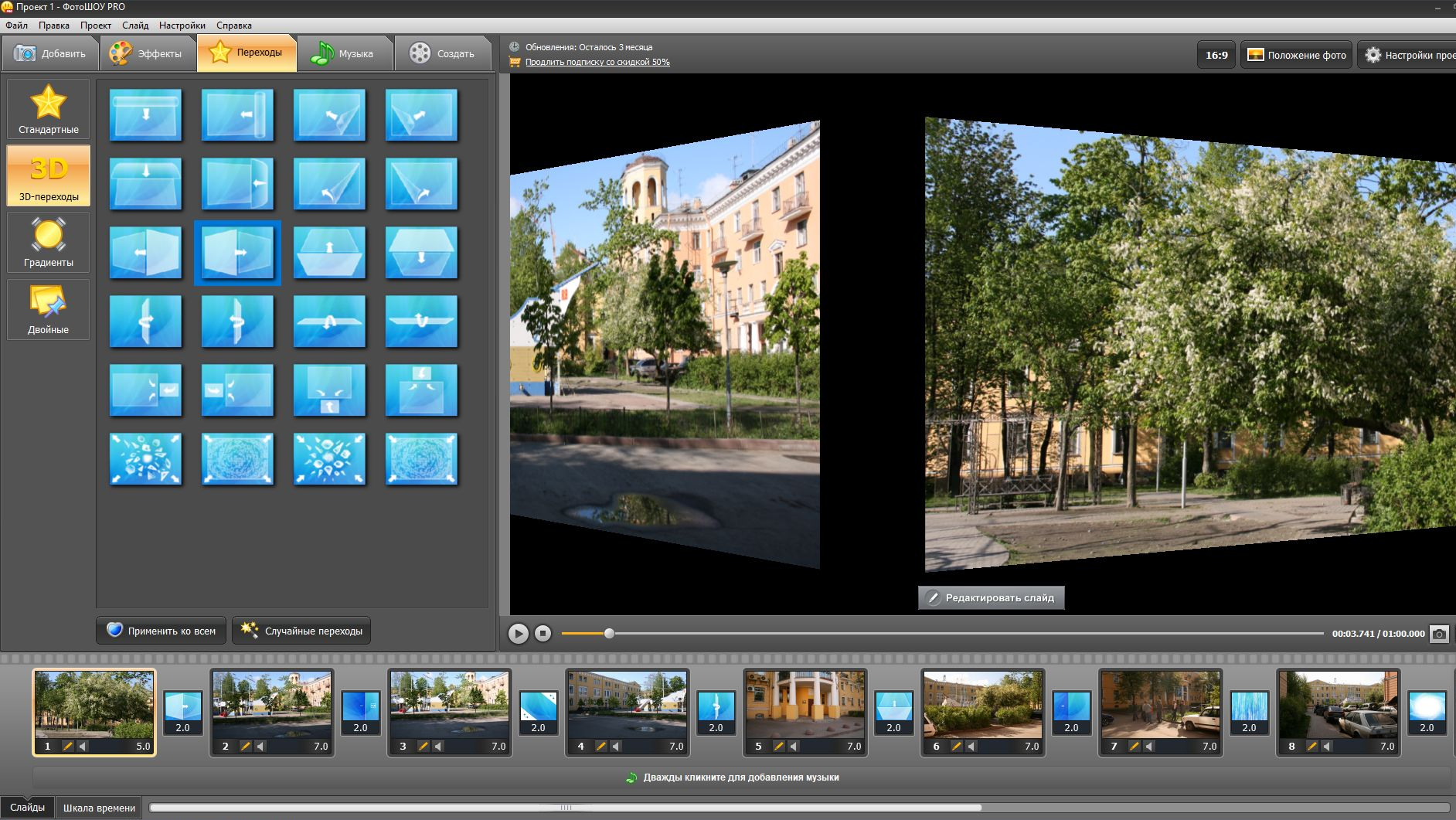The image size is (1456, 820).
Task: Click the pencil edit icon on slide 2
Action: pyautogui.click(x=245, y=747)
